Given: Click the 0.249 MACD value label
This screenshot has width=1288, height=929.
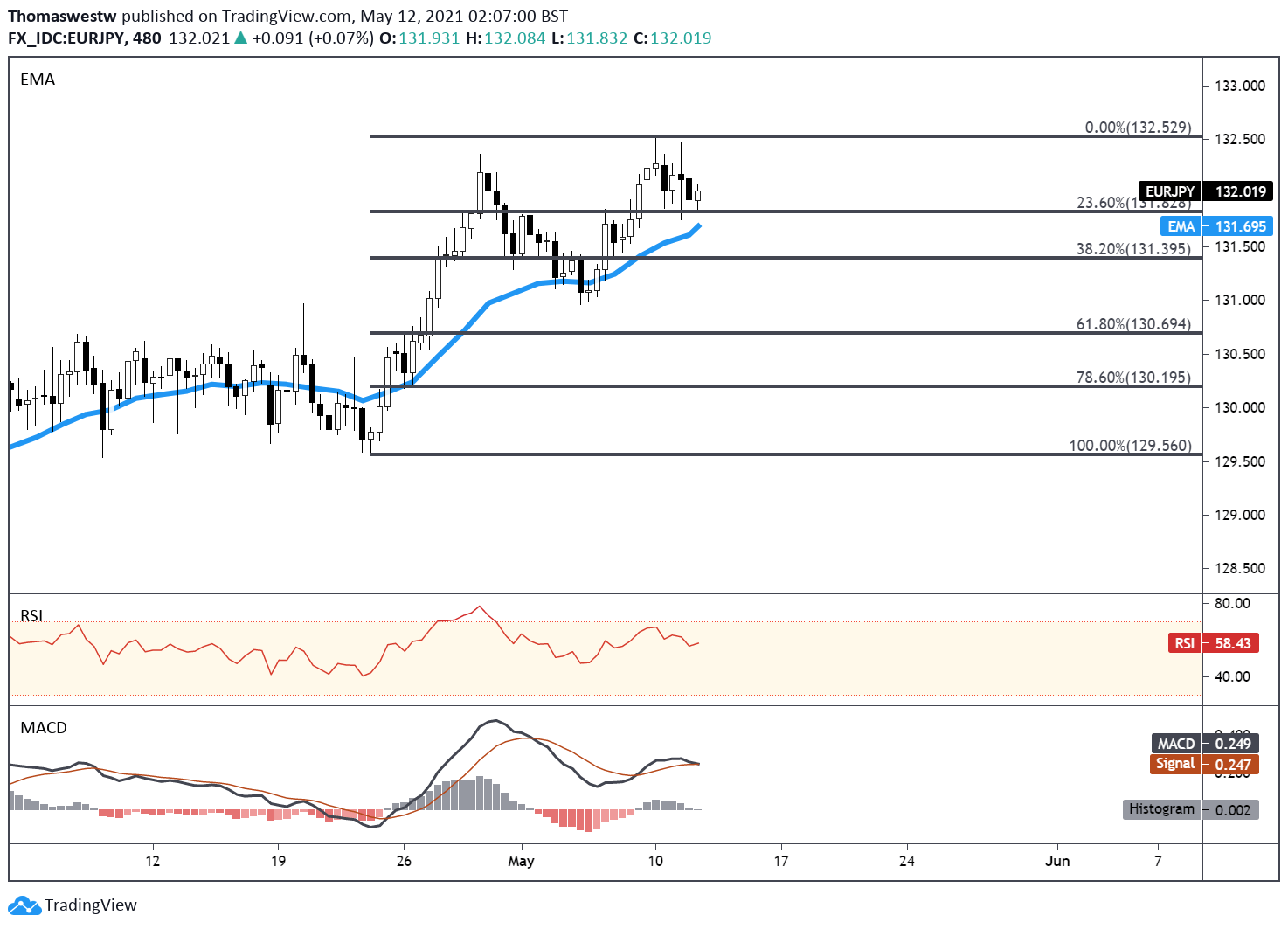Looking at the screenshot, I should (x=1232, y=744).
